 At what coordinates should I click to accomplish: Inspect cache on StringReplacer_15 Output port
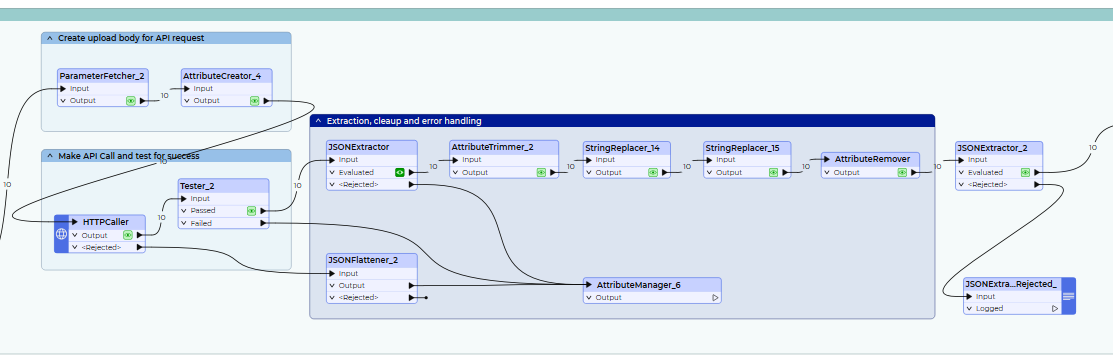click(774, 172)
